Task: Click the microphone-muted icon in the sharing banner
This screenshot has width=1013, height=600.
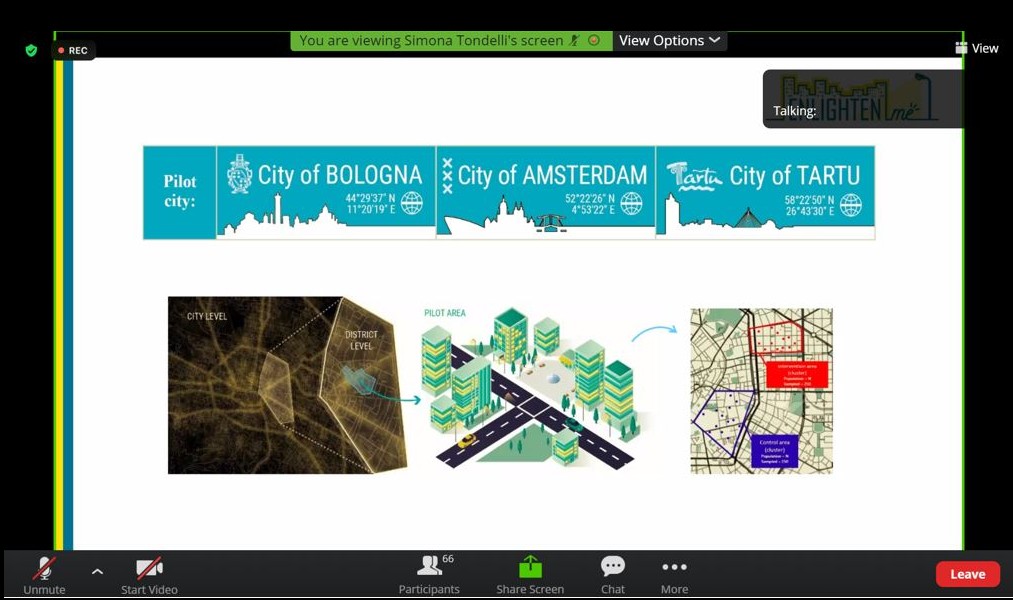Action: [574, 41]
